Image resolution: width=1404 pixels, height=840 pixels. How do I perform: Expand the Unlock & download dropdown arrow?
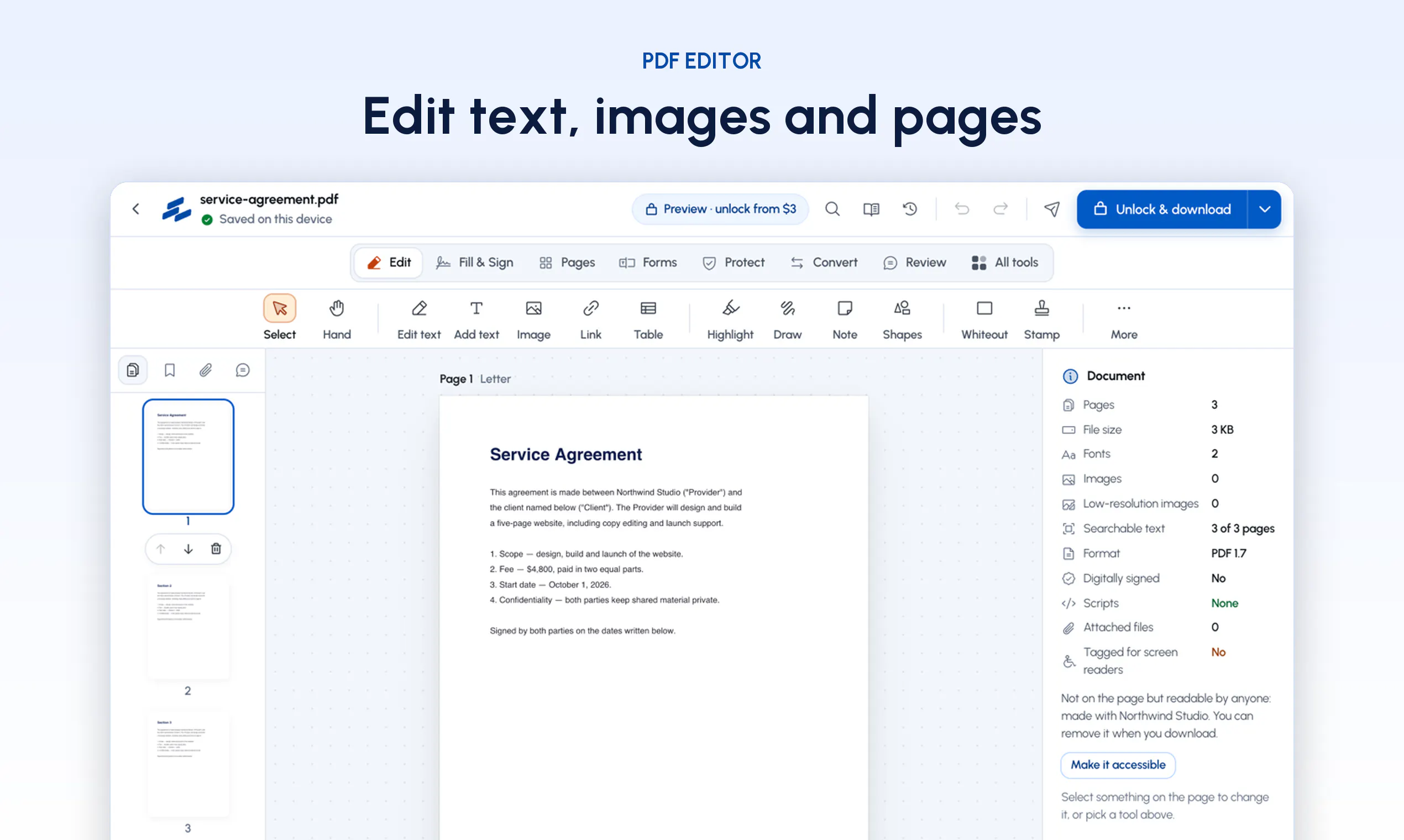(x=1264, y=209)
